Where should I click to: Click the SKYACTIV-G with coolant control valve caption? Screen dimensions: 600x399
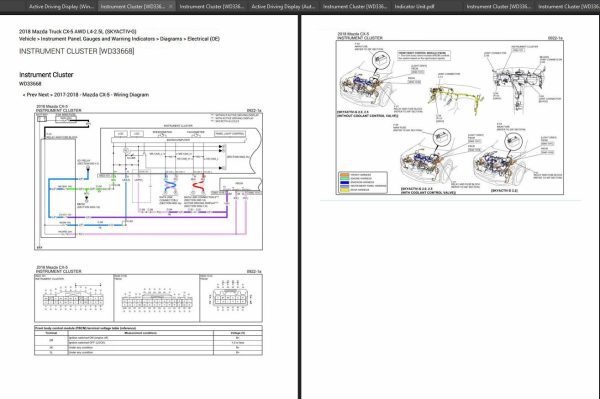coord(428,191)
